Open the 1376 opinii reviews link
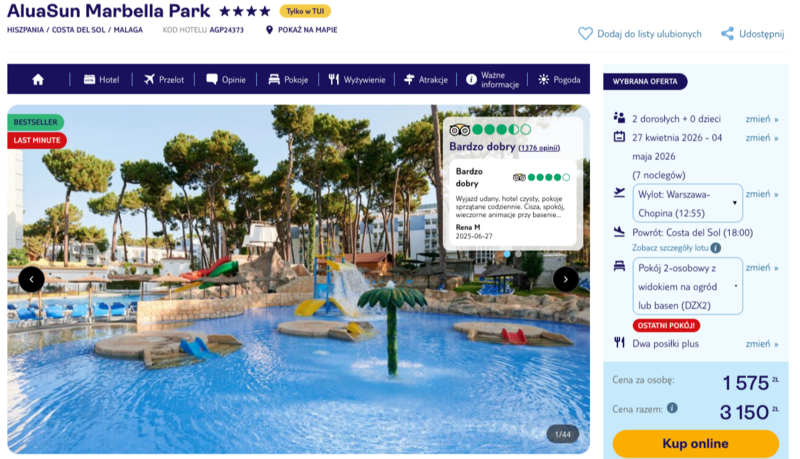Viewport: 800px width, 459px height. [539, 148]
